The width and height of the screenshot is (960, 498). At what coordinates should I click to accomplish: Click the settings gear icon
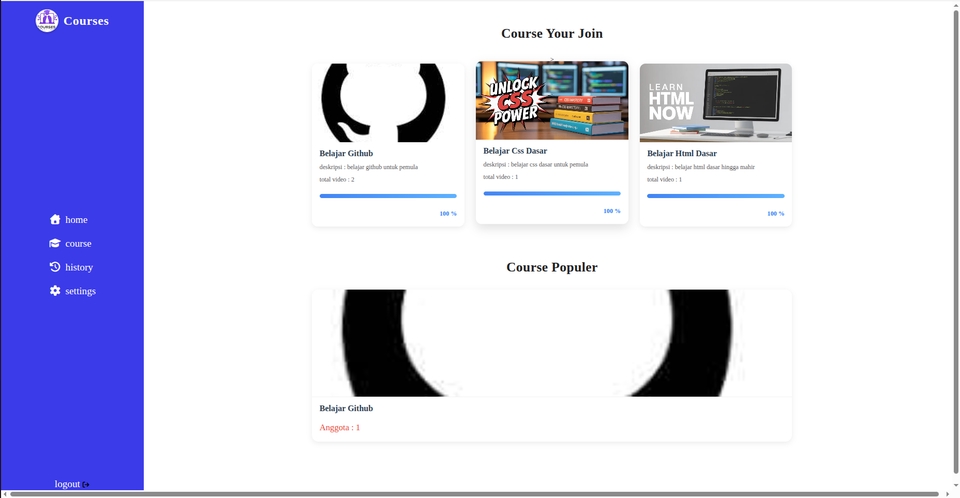click(x=55, y=291)
